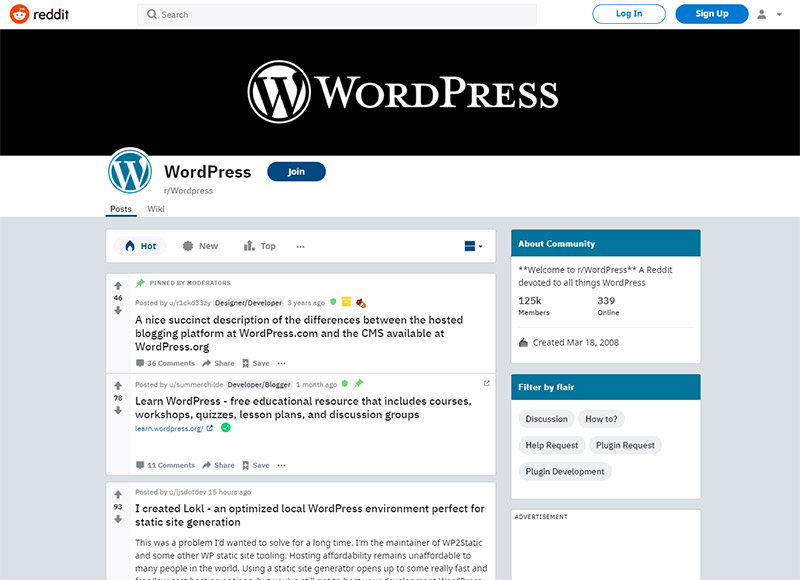The image size is (800, 580).
Task: Click the award icon on u/r1ckd33zy's post
Action: pyautogui.click(x=361, y=303)
